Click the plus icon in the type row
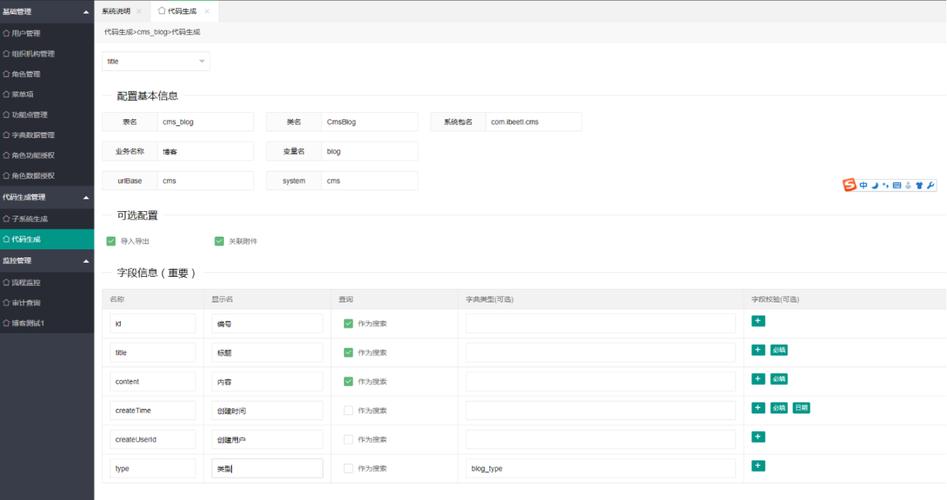The image size is (947, 500). tap(758, 466)
